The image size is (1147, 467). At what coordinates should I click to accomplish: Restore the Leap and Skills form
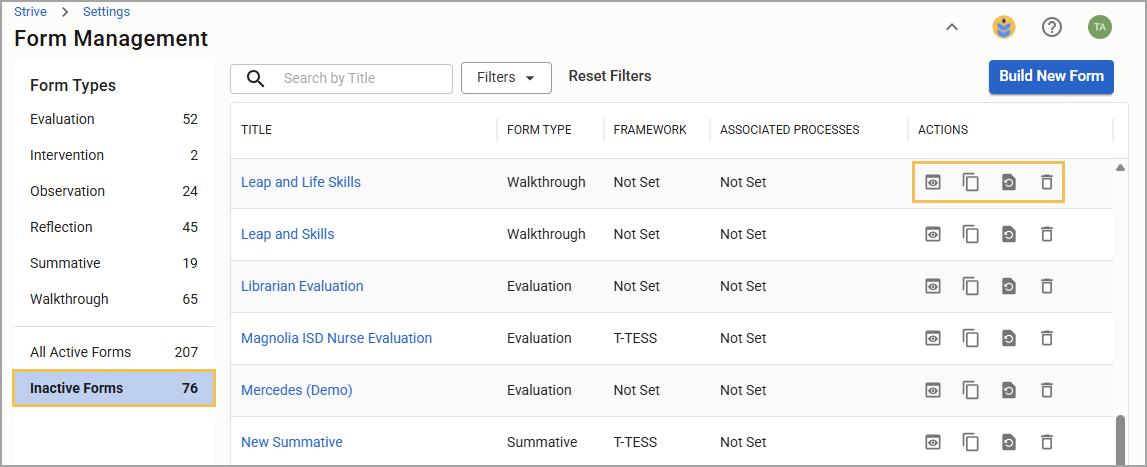tap(1009, 234)
